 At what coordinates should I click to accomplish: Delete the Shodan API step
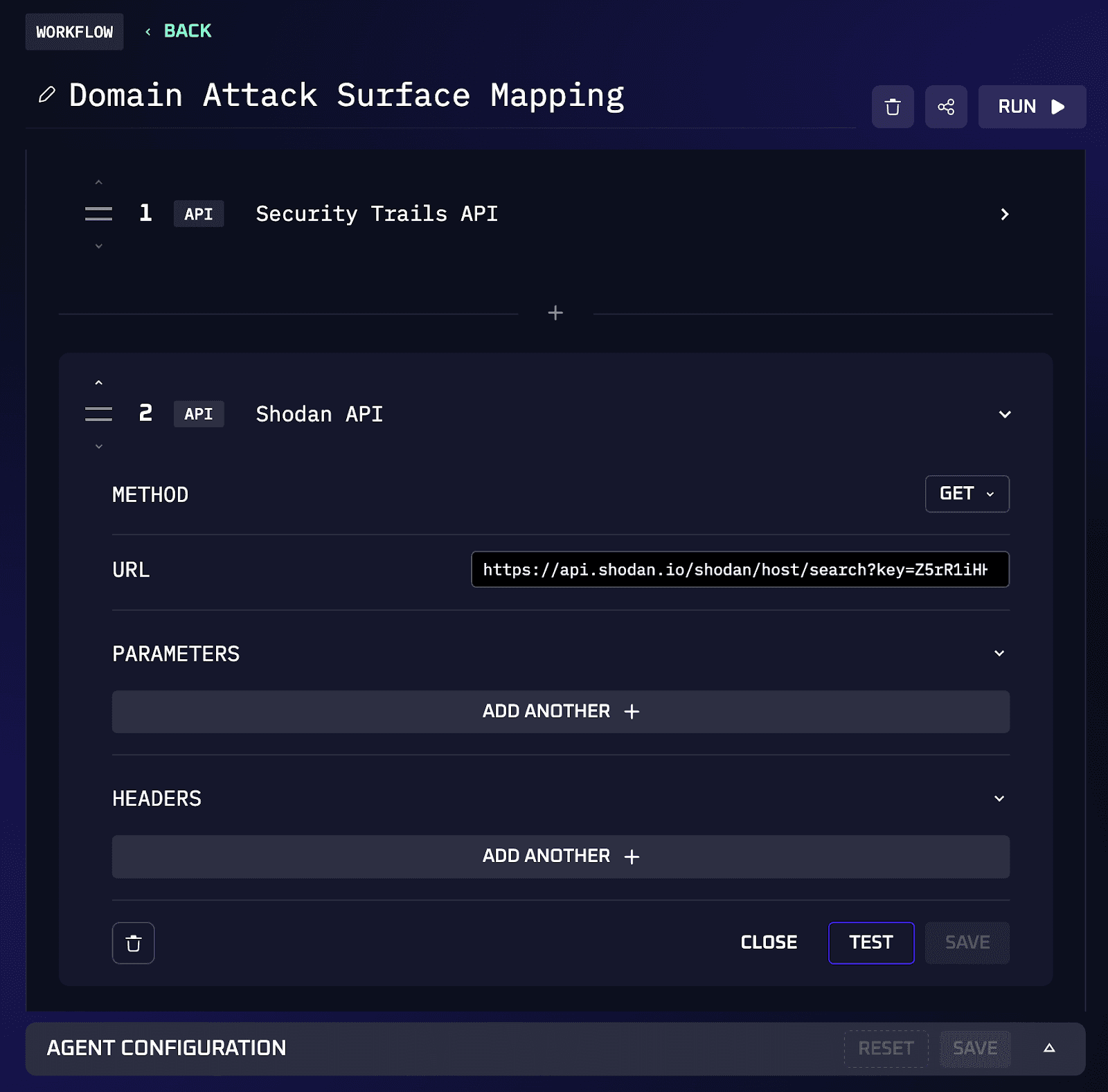click(x=133, y=943)
